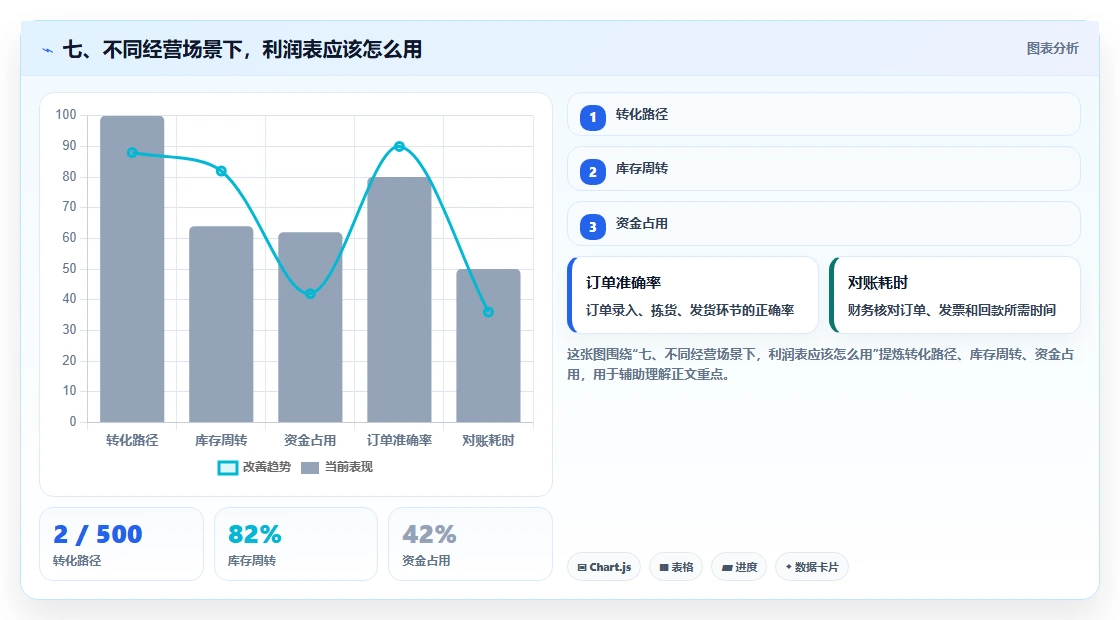Screen dimensions: 1120x620
Task: Click the 2 / 500 转化路径 stat card
Action: click(121, 544)
